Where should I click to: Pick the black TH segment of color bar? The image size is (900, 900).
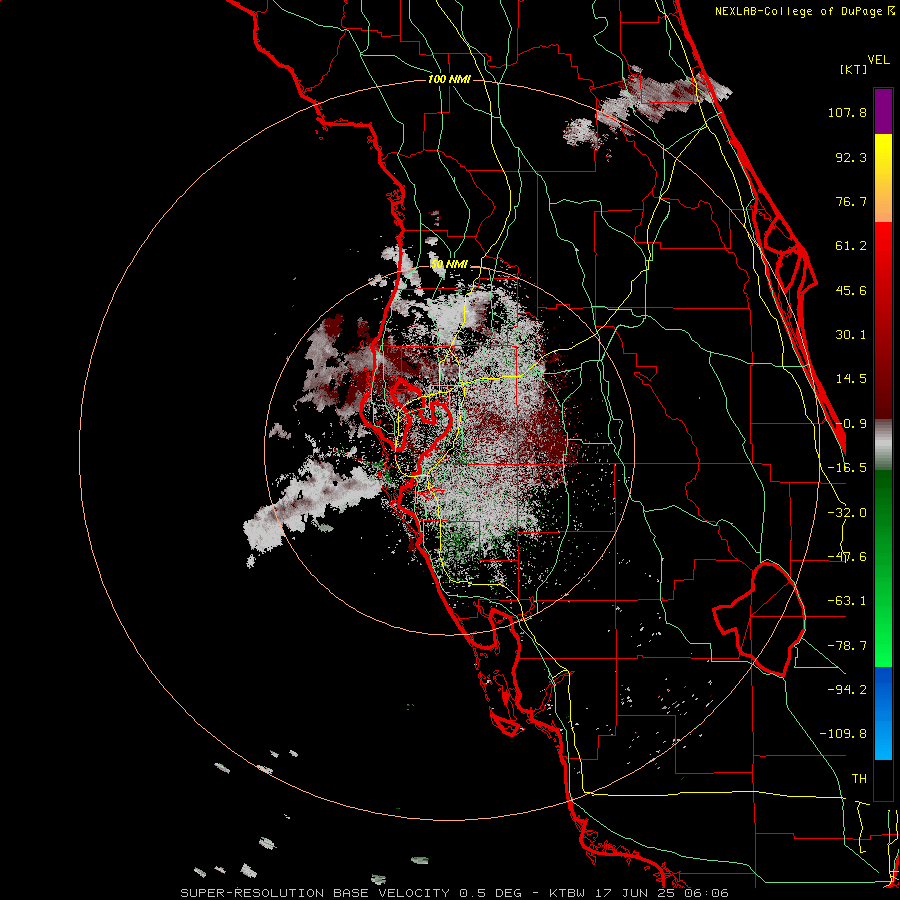tap(883, 779)
